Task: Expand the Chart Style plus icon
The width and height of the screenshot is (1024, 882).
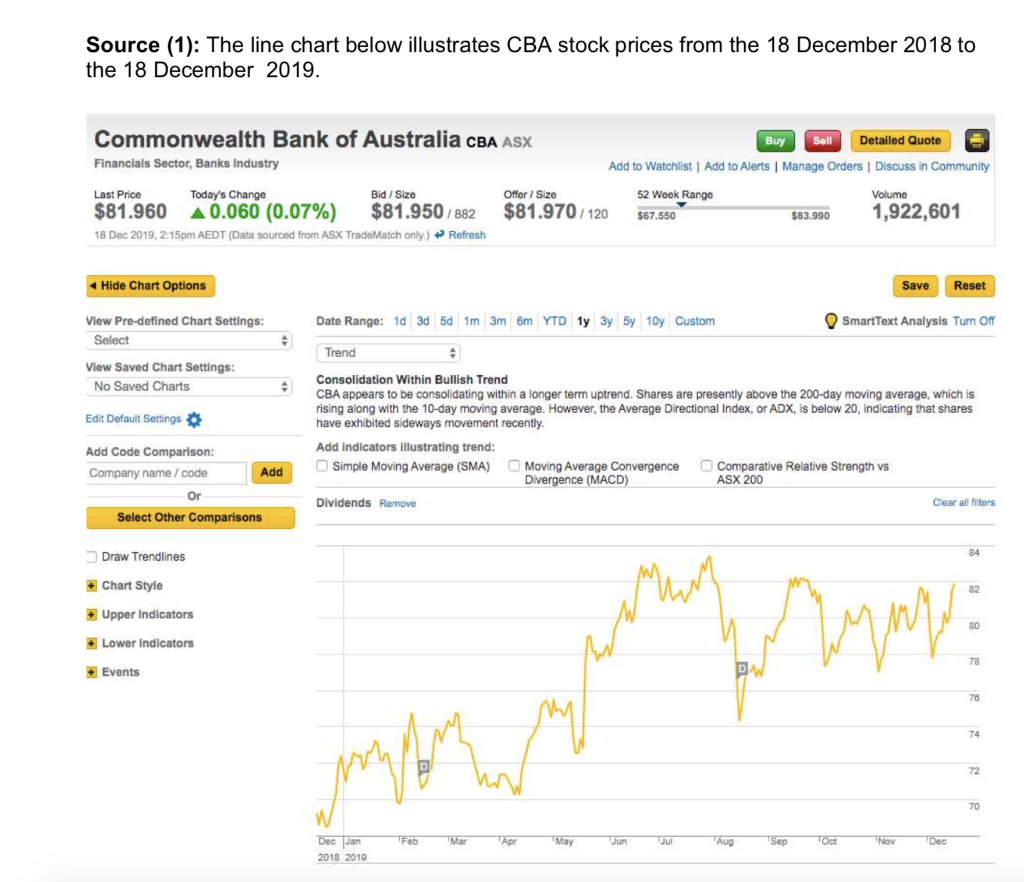Action: coord(92,586)
